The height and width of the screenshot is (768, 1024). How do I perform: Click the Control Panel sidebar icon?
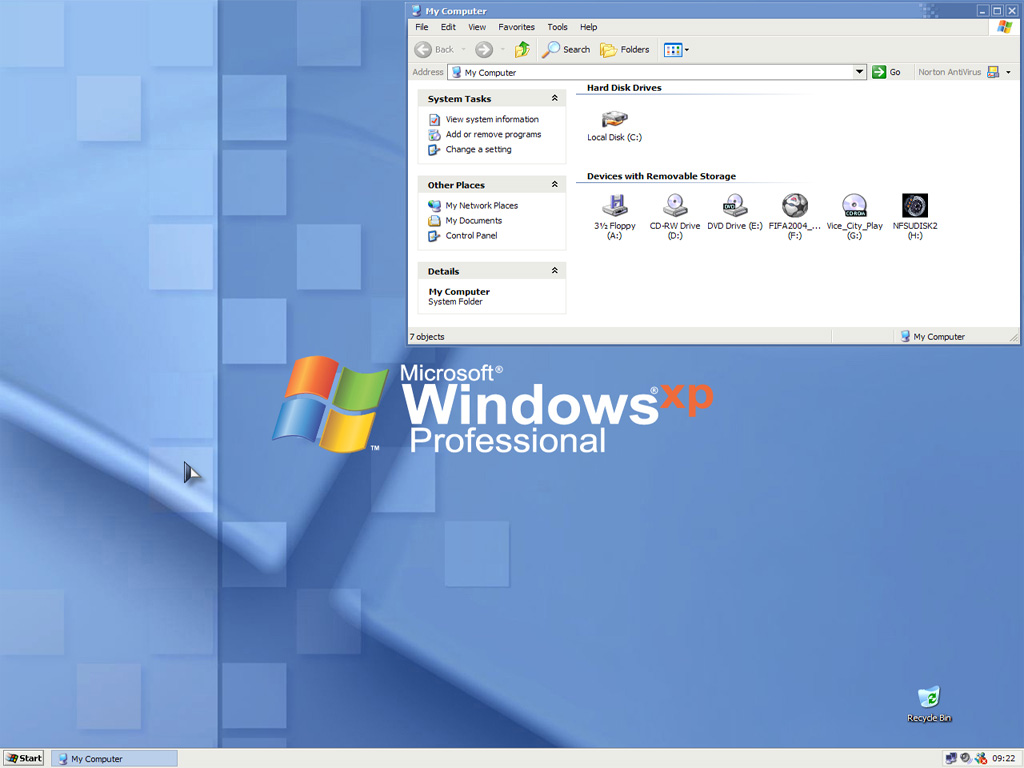tap(434, 236)
